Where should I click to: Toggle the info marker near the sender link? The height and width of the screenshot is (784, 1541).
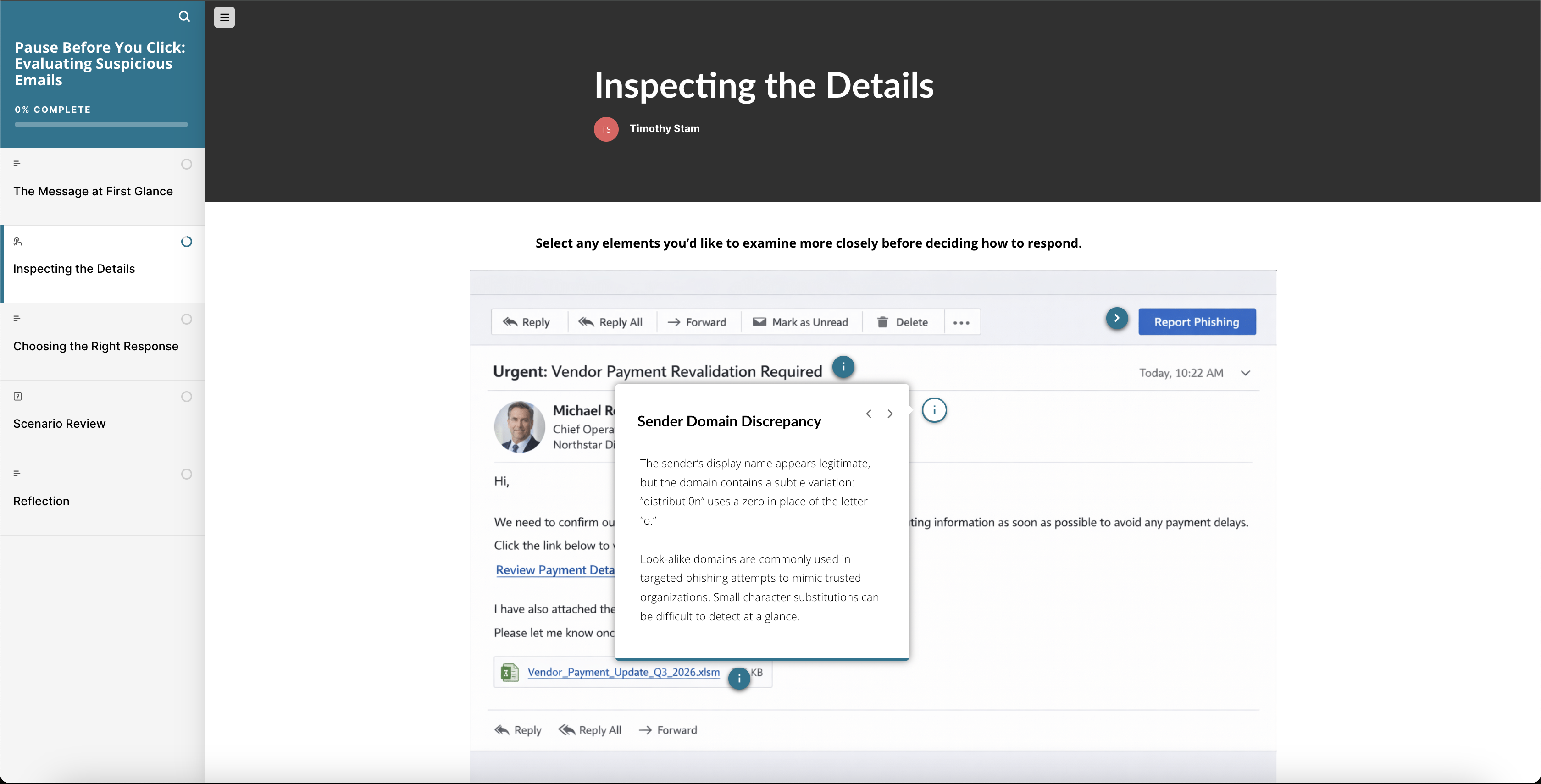click(934, 409)
